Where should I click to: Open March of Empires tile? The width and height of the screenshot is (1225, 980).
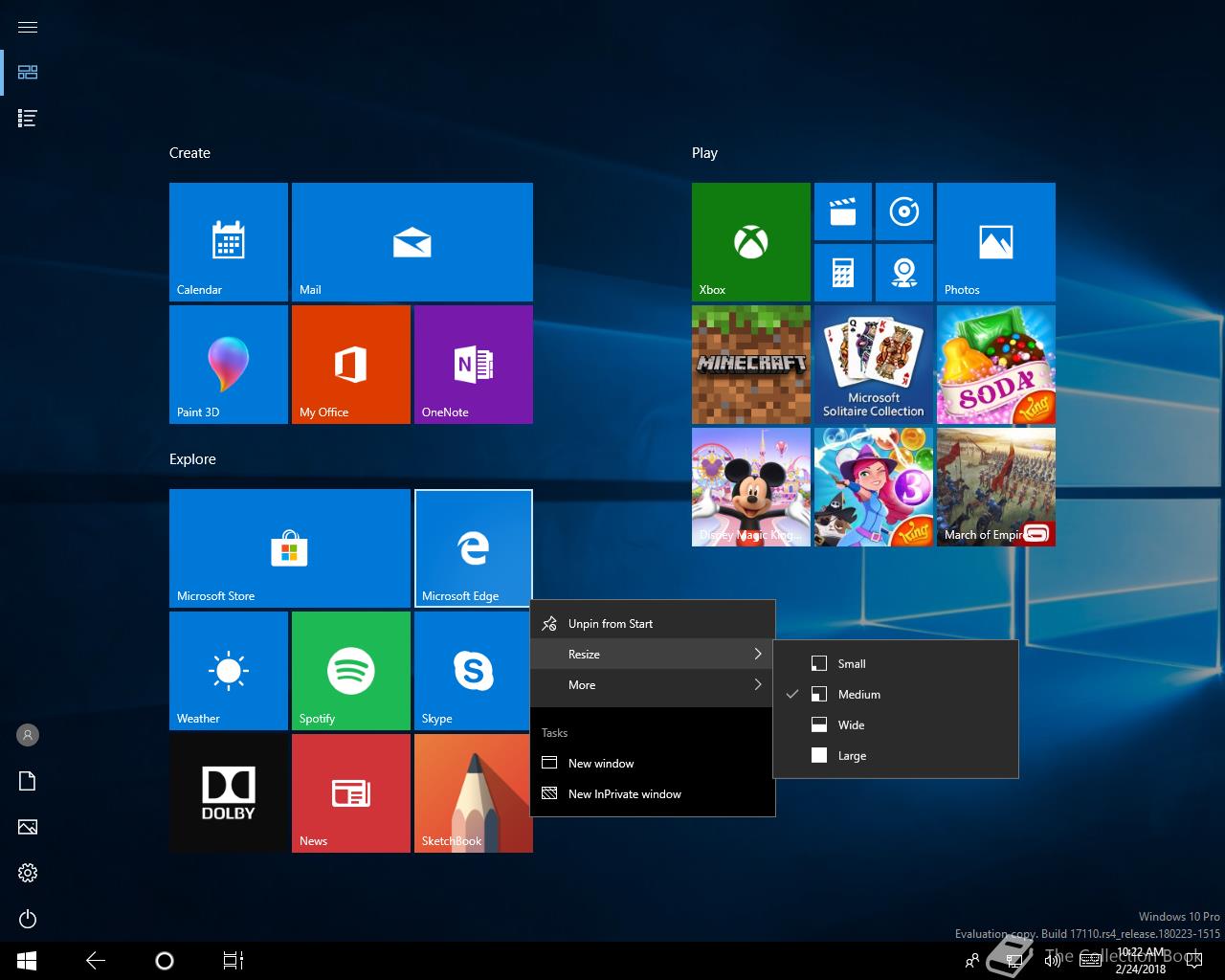click(996, 487)
